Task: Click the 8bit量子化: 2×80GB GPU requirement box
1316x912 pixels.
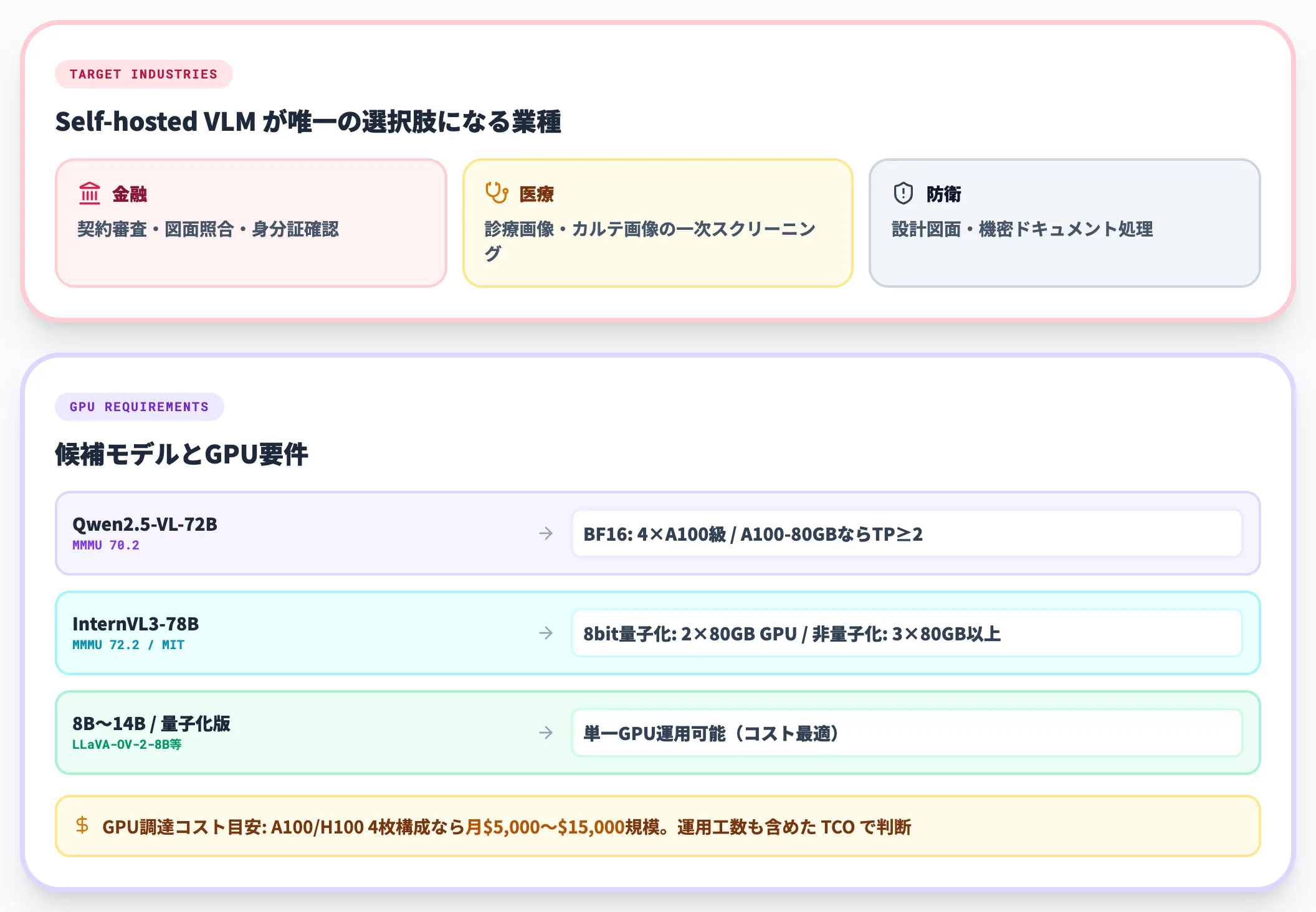Action: (907, 634)
